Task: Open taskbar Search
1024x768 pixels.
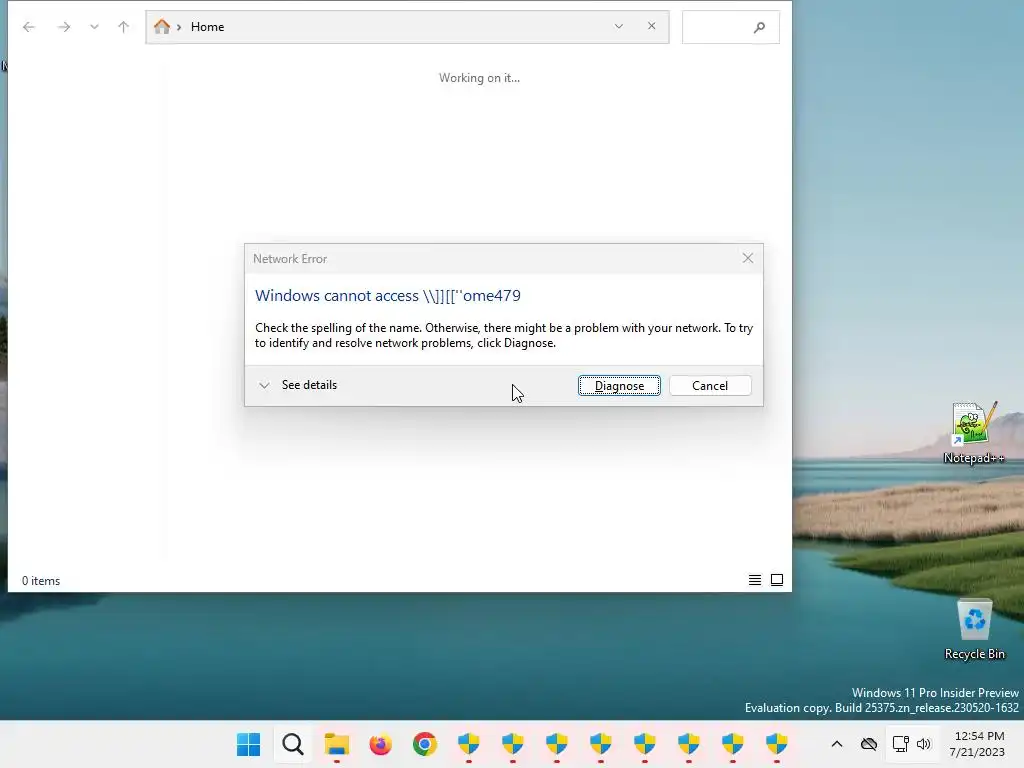Action: [x=293, y=744]
